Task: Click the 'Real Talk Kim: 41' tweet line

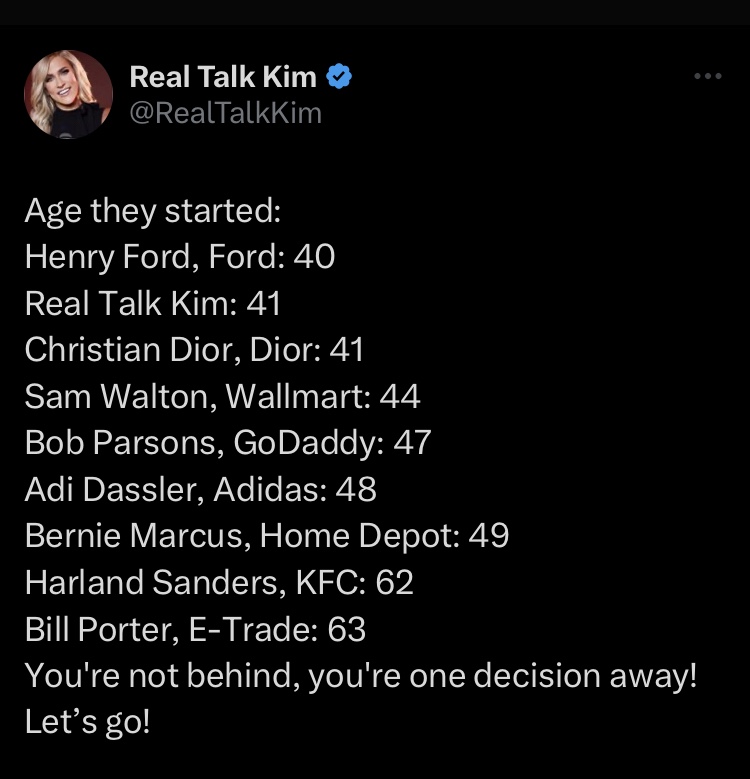Action: [153, 304]
